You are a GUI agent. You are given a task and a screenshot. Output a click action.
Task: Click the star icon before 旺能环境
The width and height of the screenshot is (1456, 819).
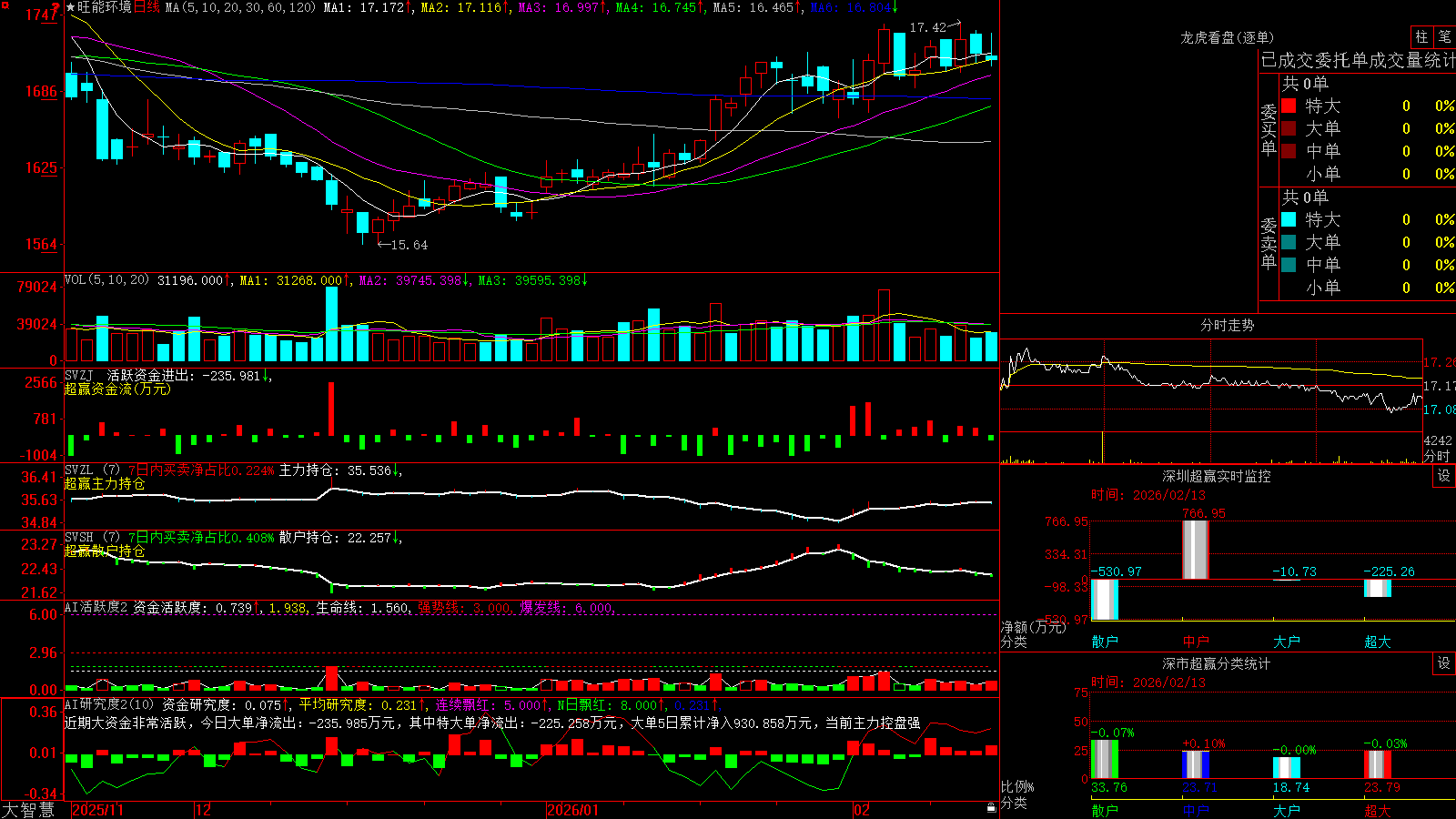click(x=70, y=7)
